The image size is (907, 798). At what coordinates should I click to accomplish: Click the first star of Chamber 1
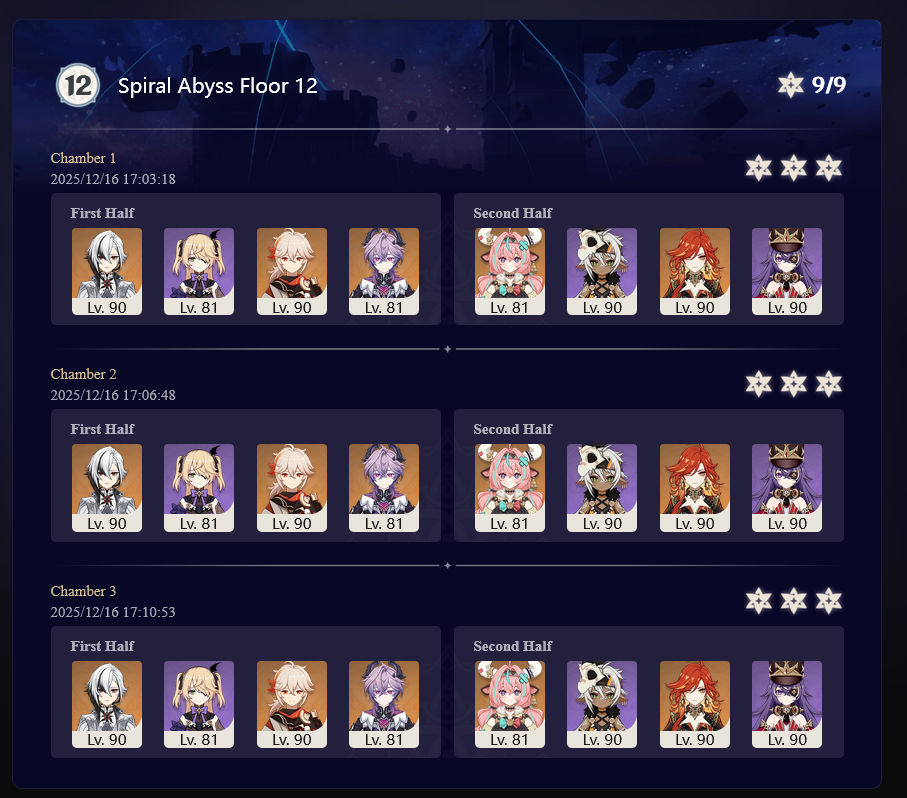point(758,168)
